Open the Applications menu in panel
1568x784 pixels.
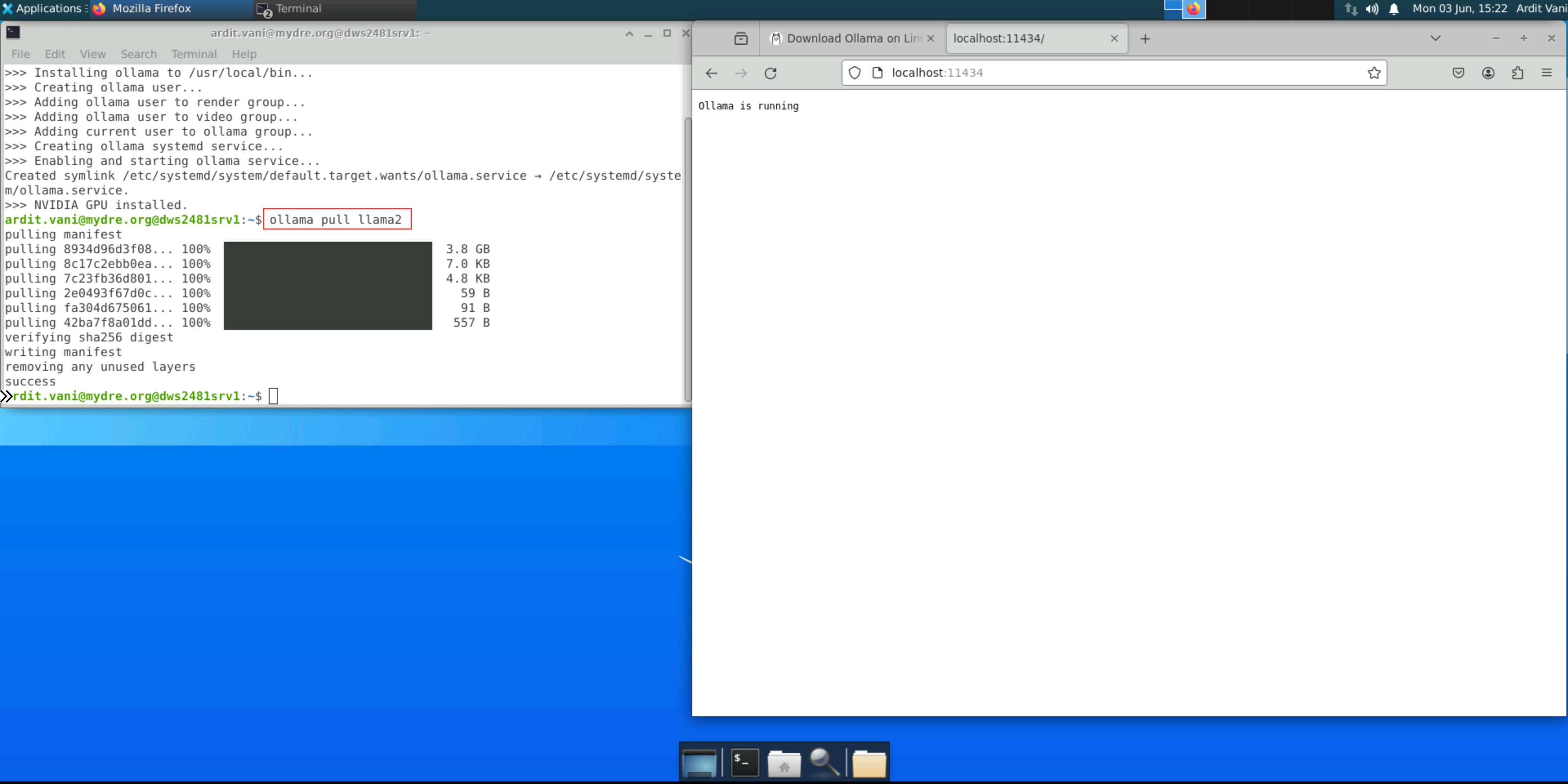42,9
